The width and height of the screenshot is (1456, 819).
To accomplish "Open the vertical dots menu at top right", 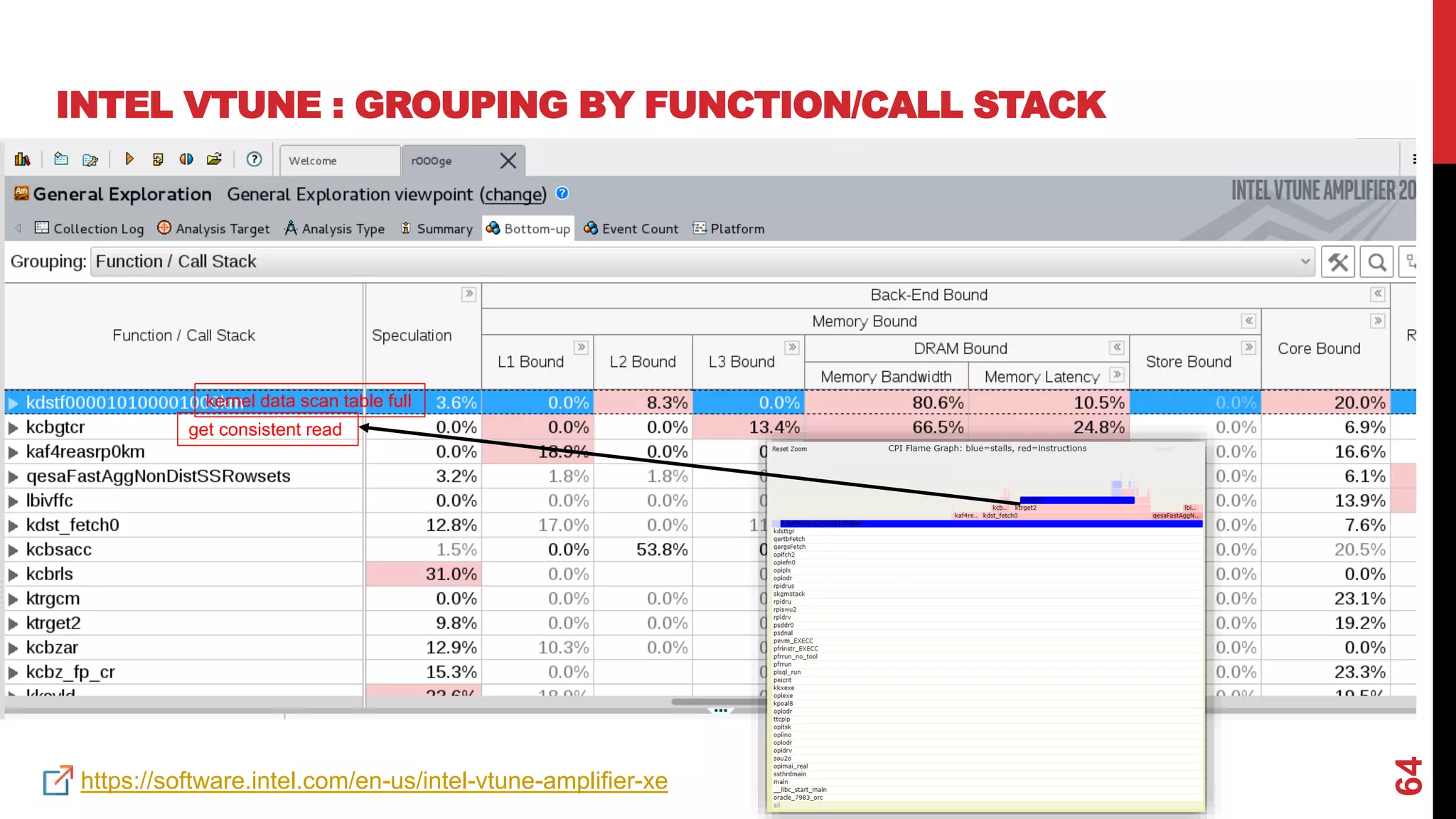I will [1414, 159].
